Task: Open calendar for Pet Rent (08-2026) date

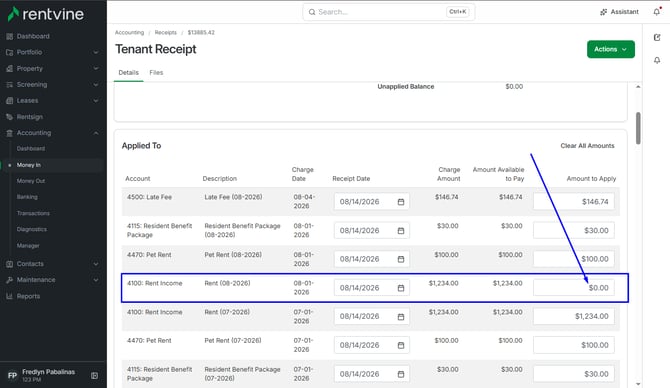Action: 401,259
